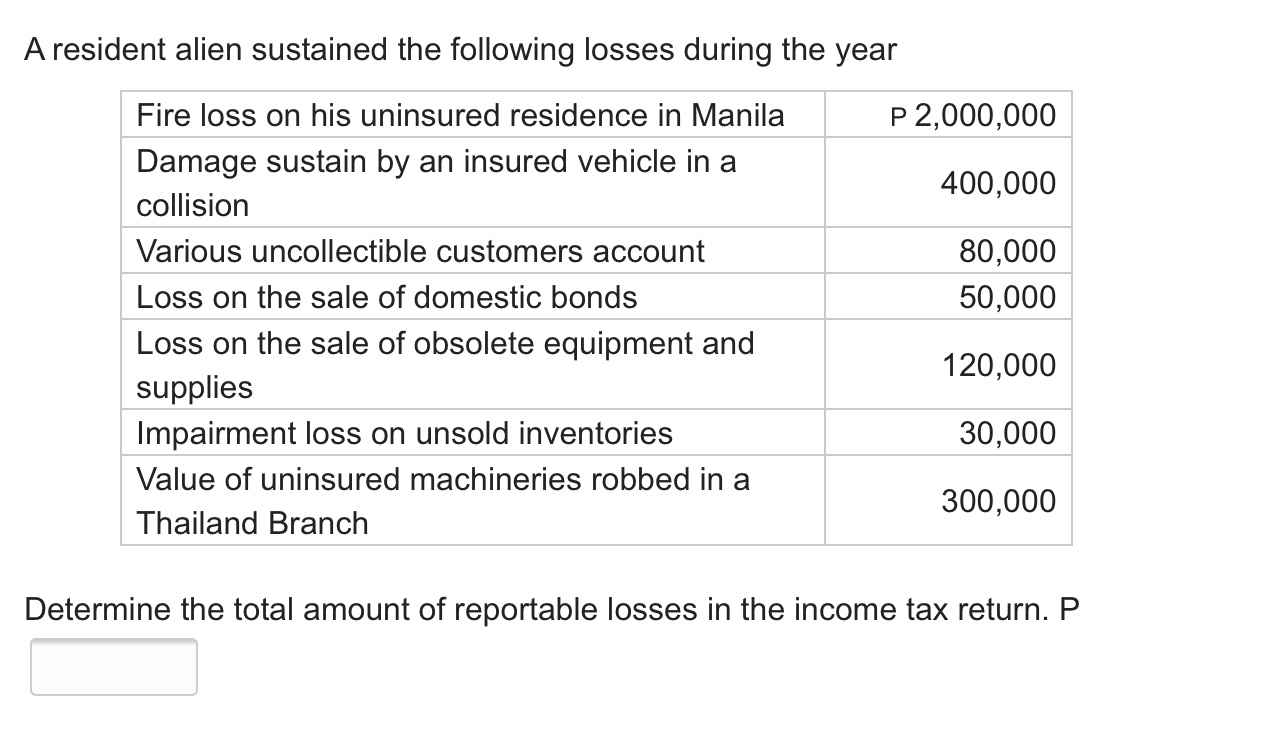Click the 'Fire loss on his uninsured residence' row

460,115
